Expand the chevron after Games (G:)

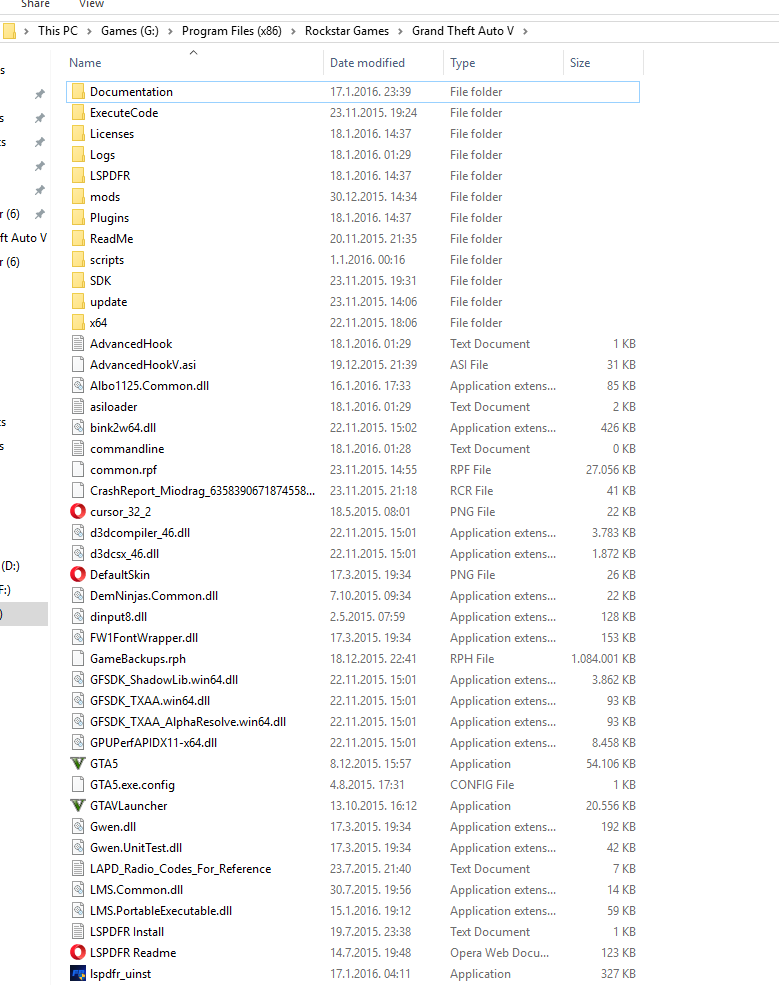pos(170,31)
